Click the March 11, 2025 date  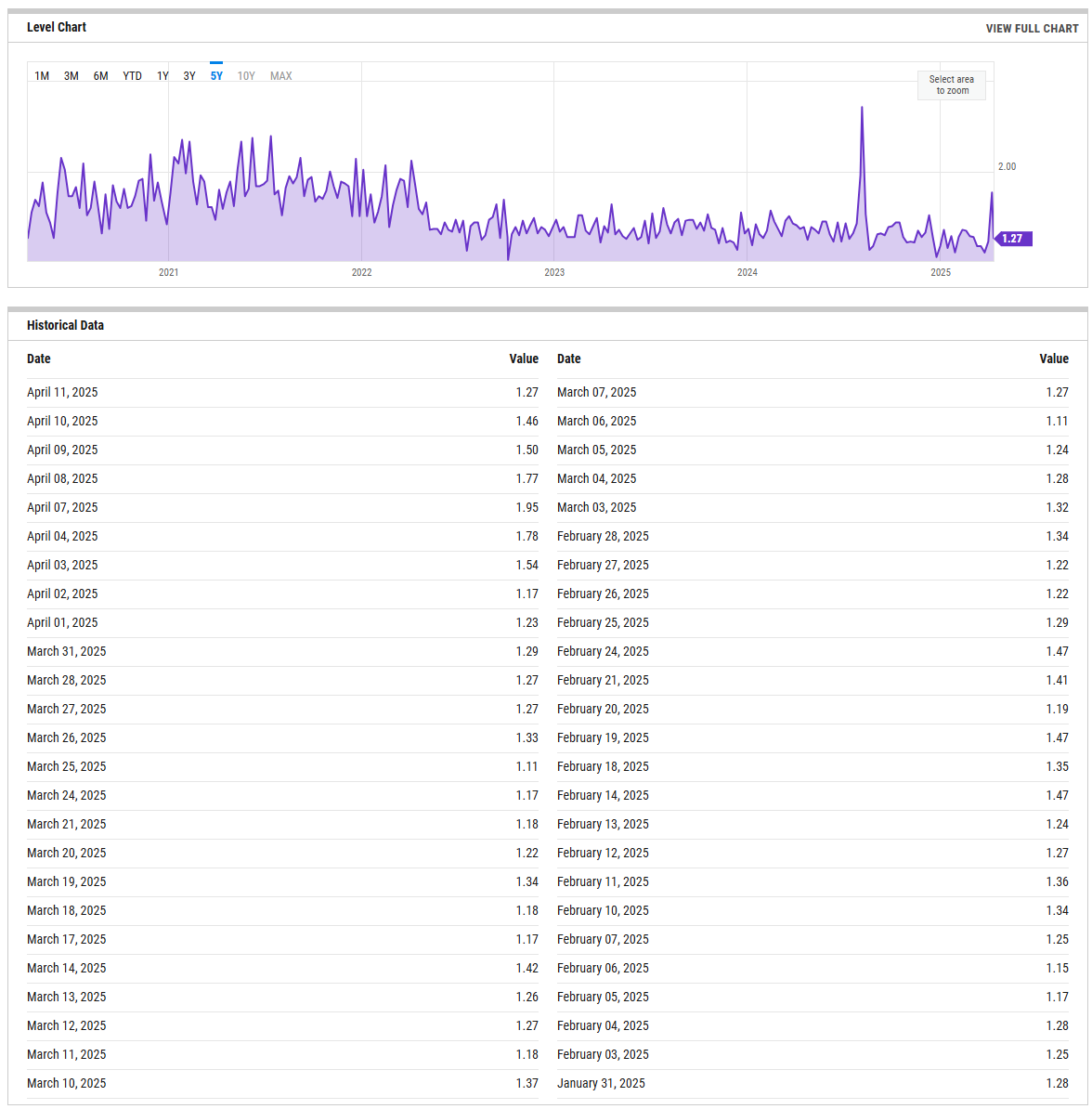tap(67, 1054)
